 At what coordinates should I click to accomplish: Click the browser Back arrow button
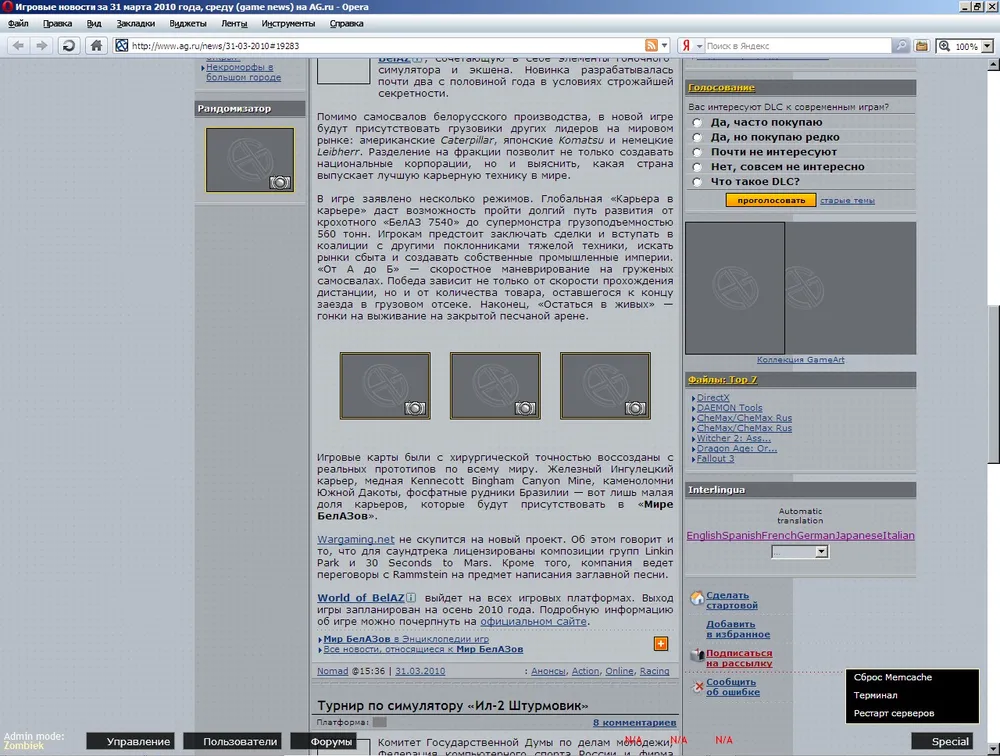pos(18,45)
